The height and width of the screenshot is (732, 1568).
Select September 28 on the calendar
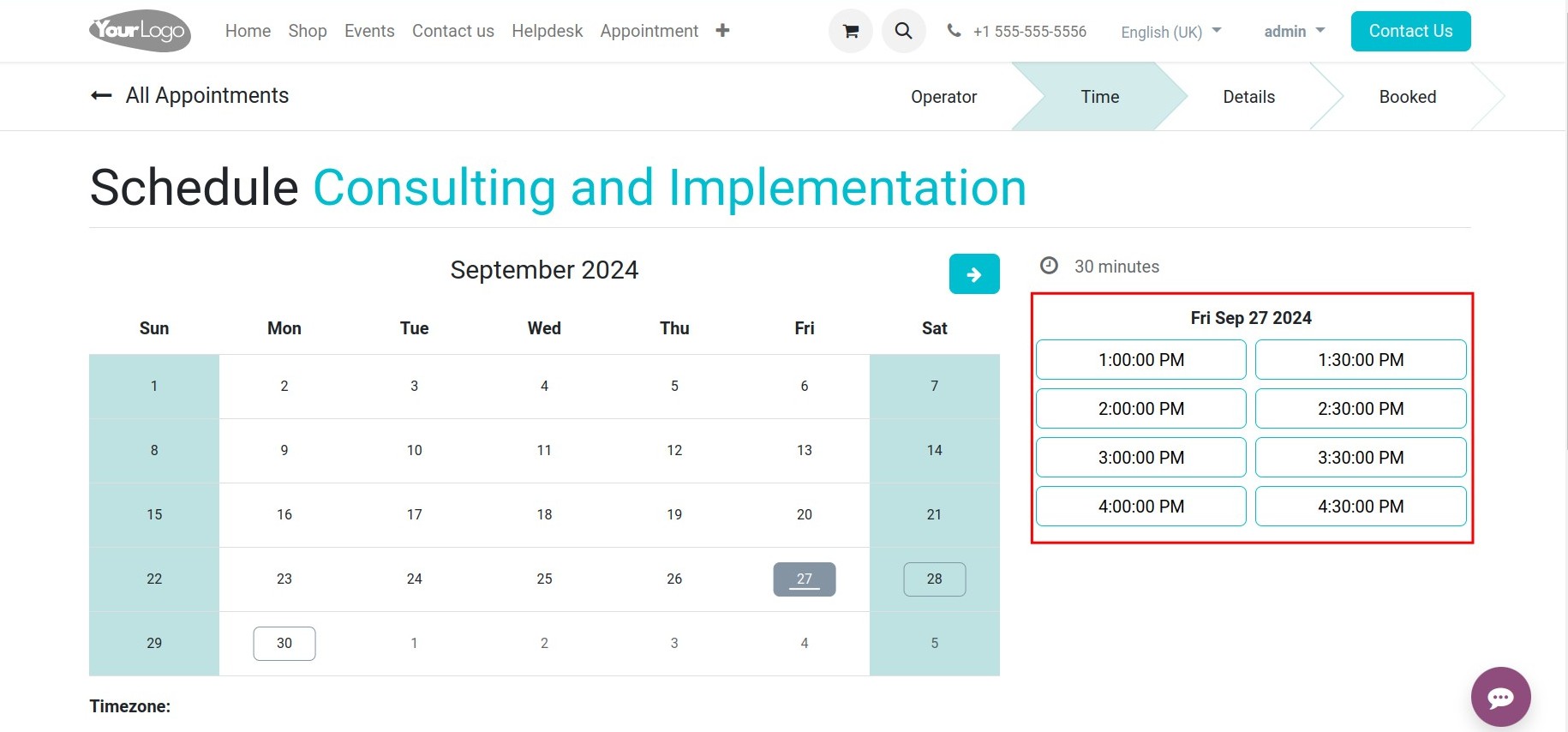[934, 579]
